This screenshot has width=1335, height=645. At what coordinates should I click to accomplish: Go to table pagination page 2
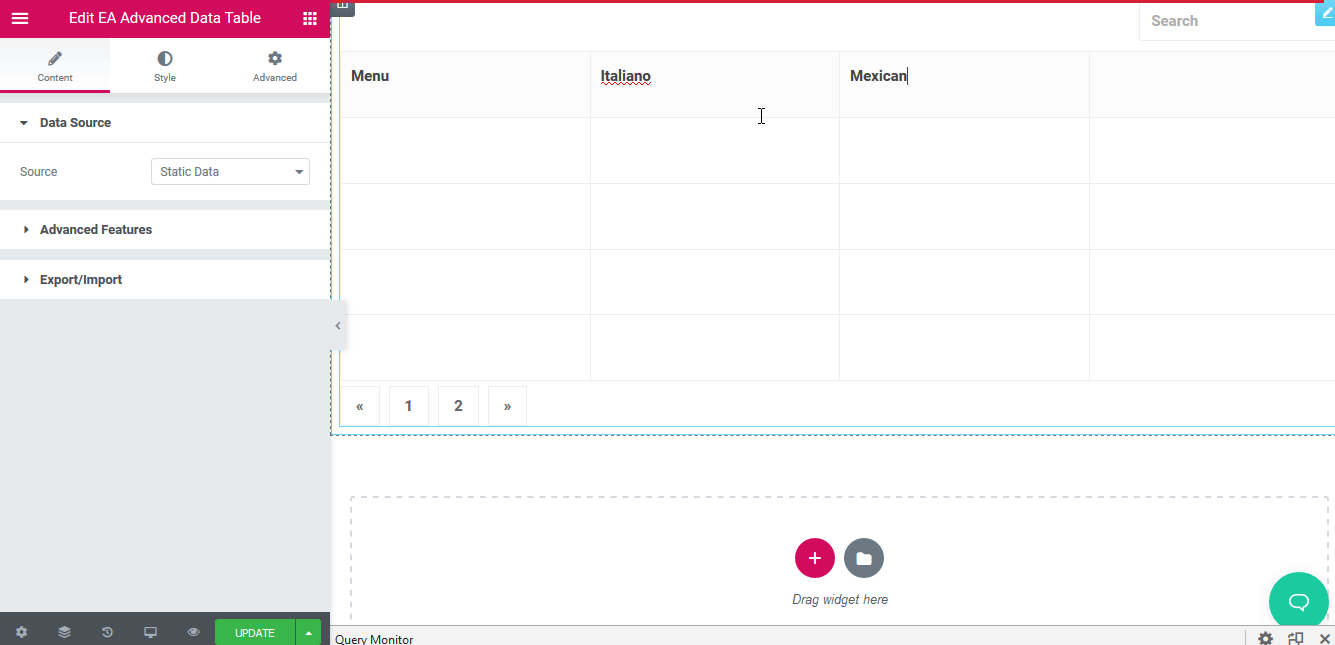pos(457,405)
